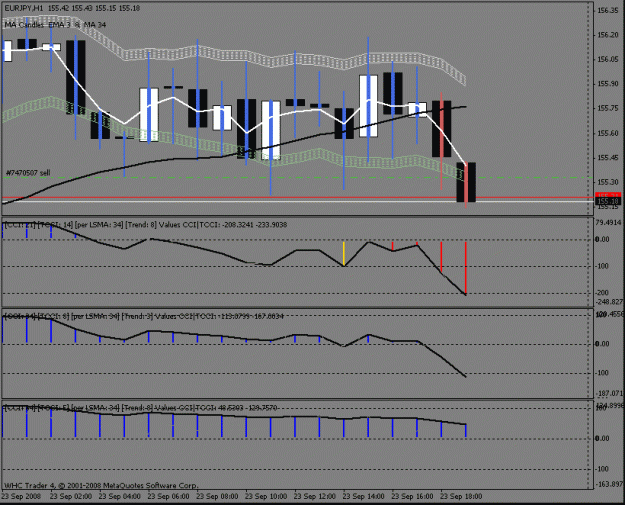This screenshot has width=625, height=505.
Task: Click the 155.75 price axis label
Action: point(608,108)
